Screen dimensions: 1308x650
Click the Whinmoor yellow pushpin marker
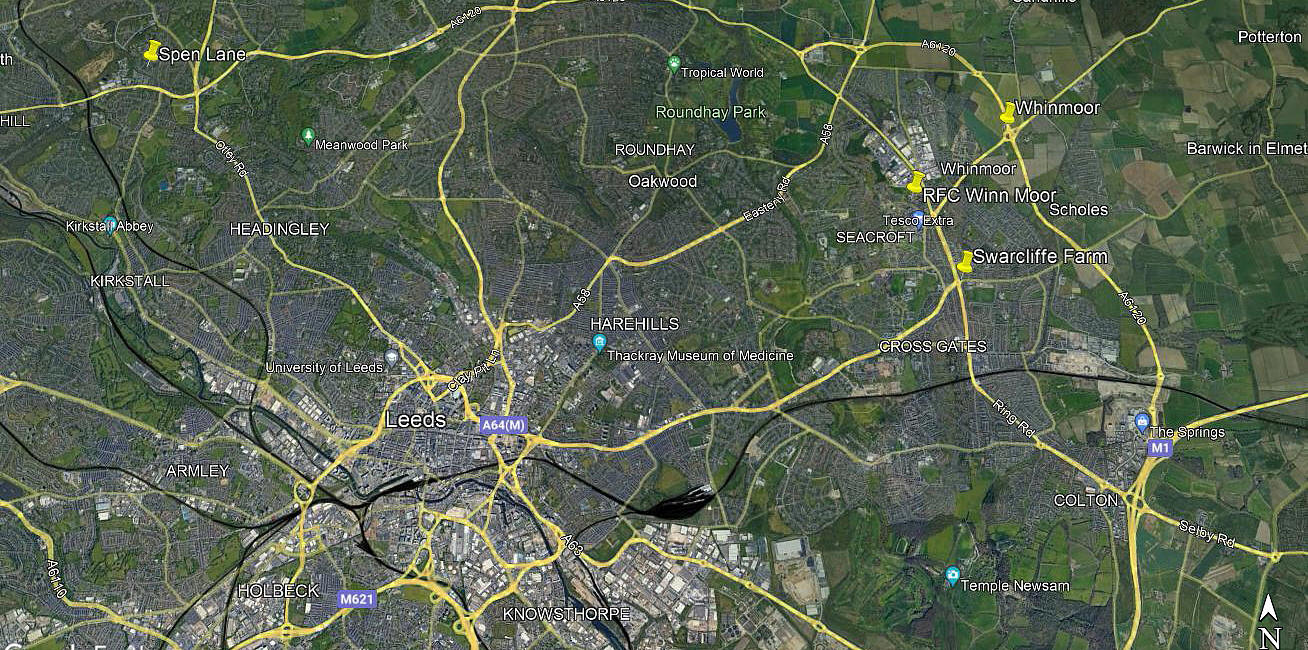(x=1008, y=112)
